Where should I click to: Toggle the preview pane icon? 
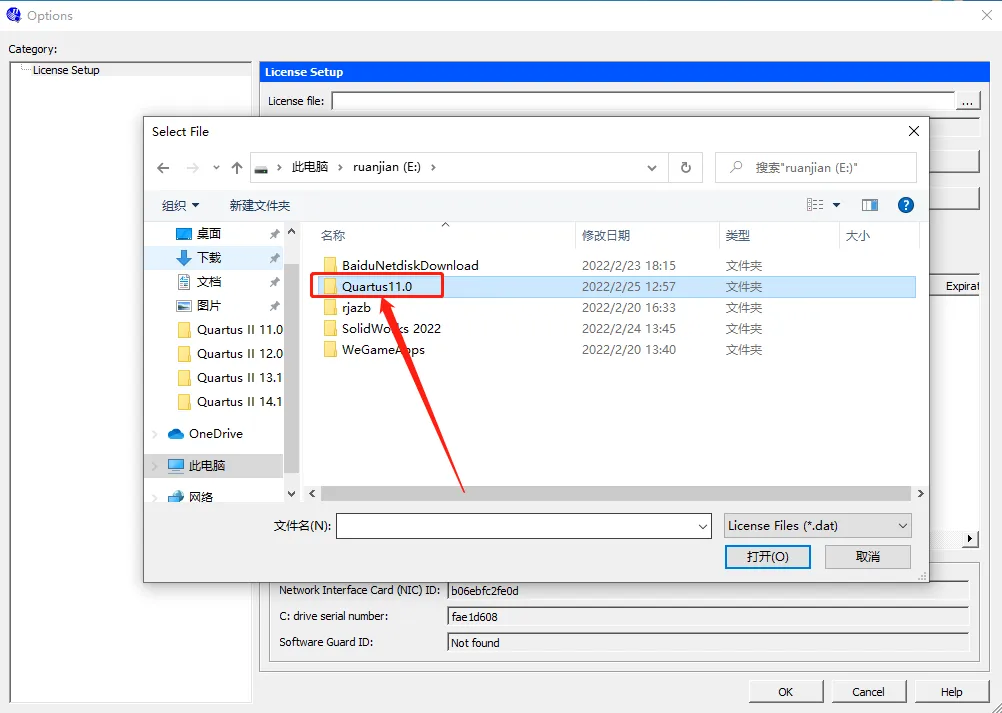pos(870,205)
